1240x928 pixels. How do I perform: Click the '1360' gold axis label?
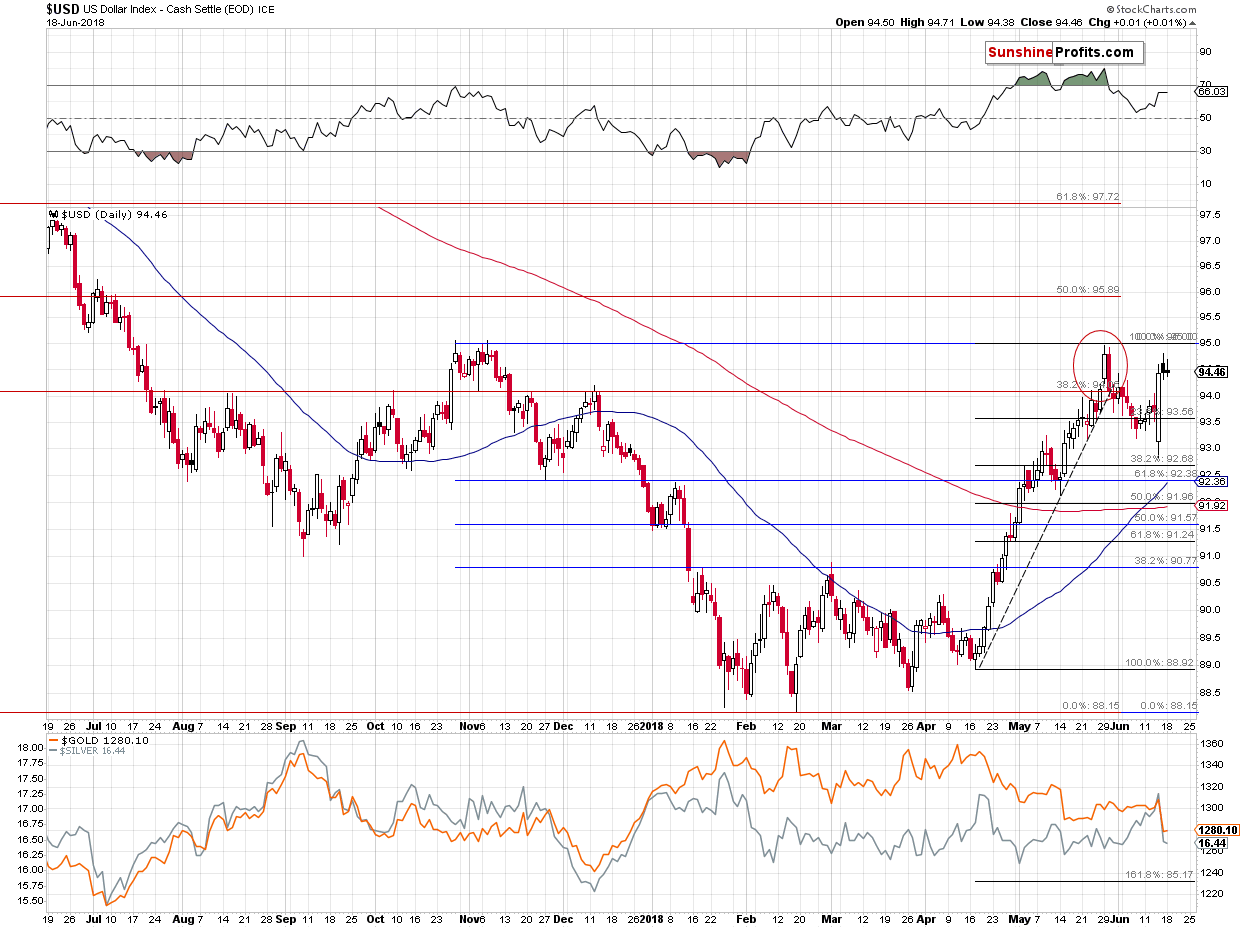pos(1210,744)
